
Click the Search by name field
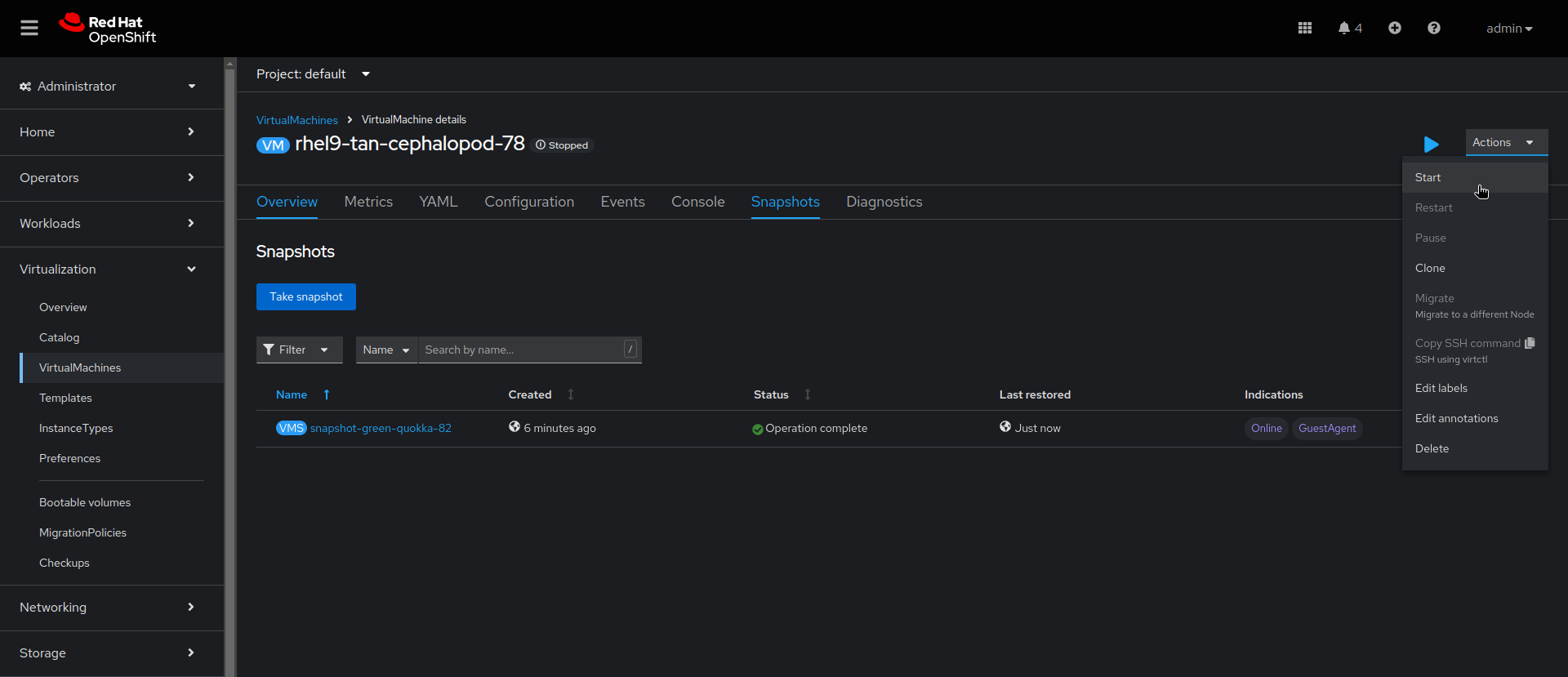click(x=521, y=350)
